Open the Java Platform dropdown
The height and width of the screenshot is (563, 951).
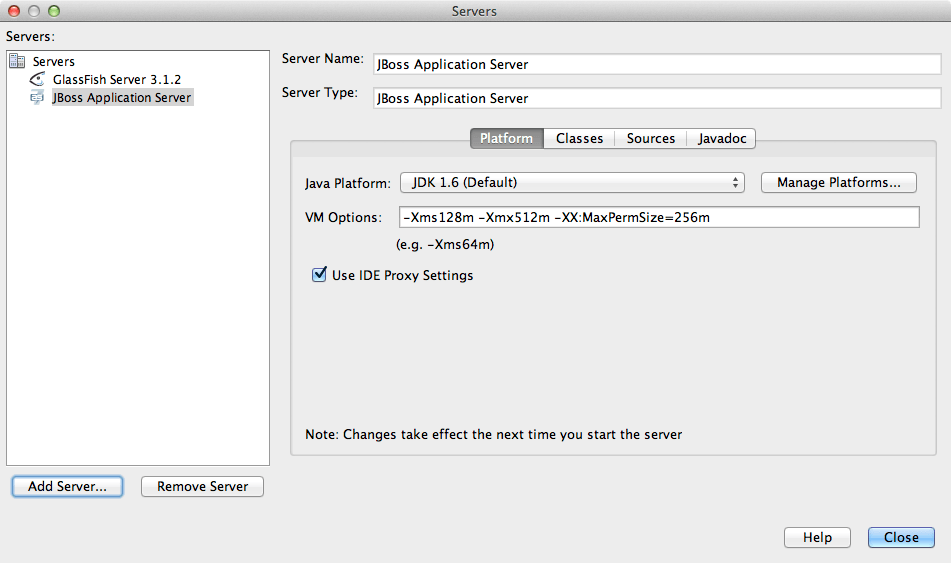tap(572, 183)
